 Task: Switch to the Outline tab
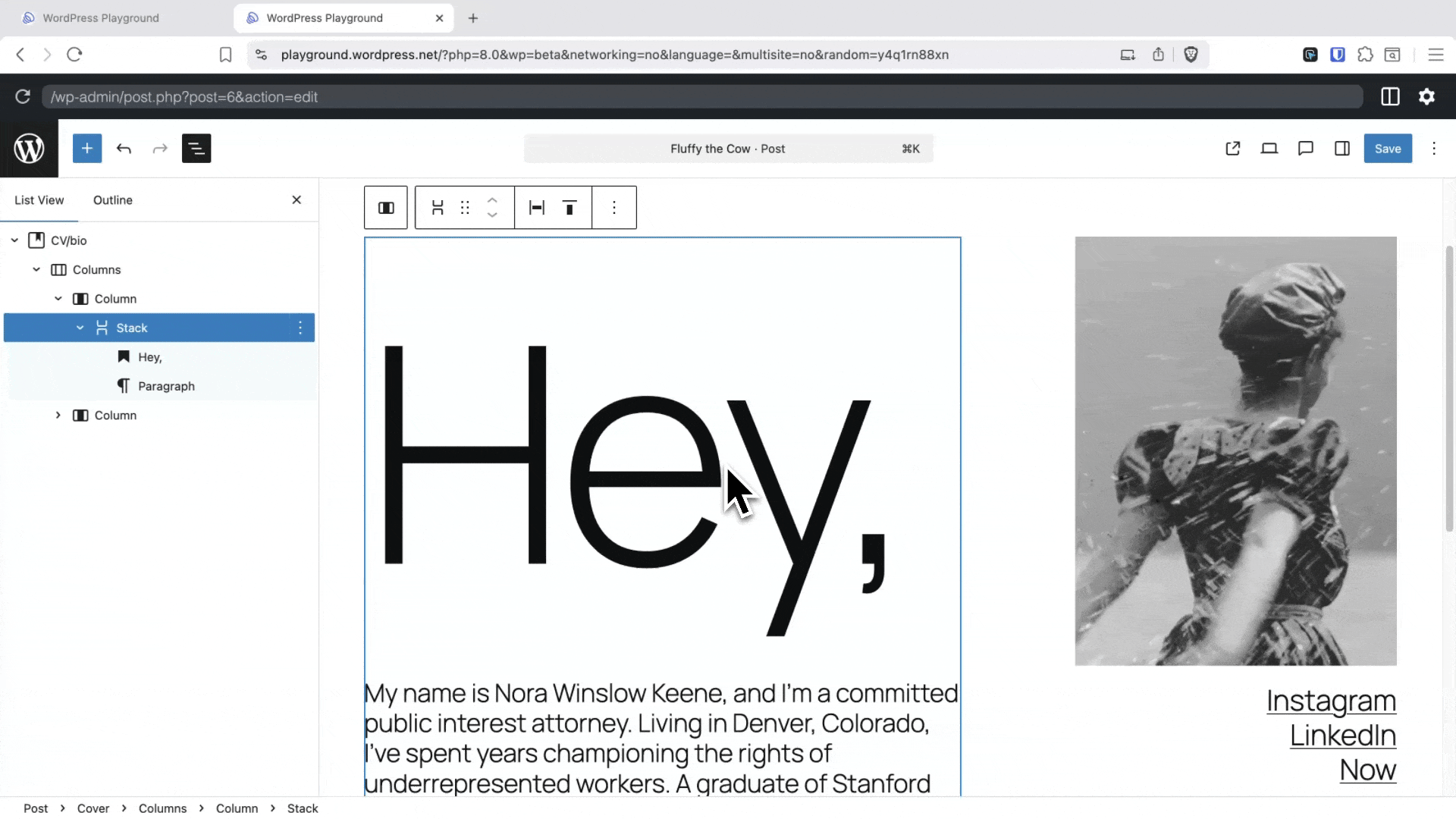click(112, 199)
